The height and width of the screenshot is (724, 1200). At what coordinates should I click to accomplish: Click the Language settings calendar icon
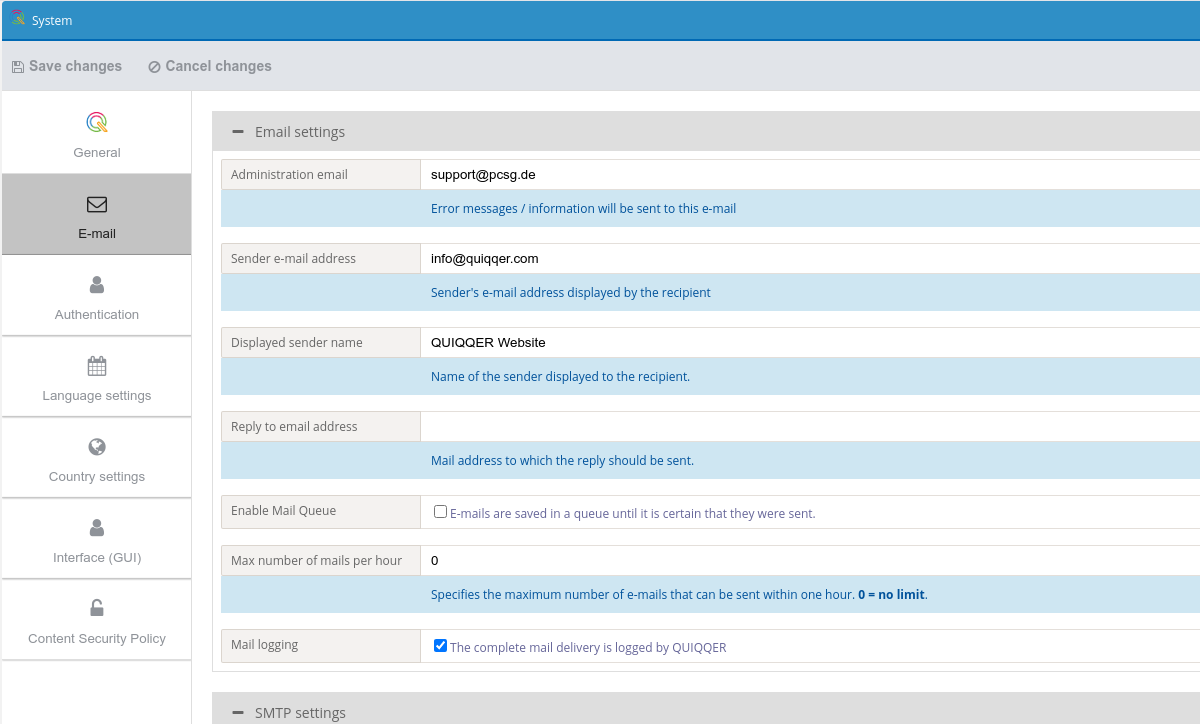point(97,366)
